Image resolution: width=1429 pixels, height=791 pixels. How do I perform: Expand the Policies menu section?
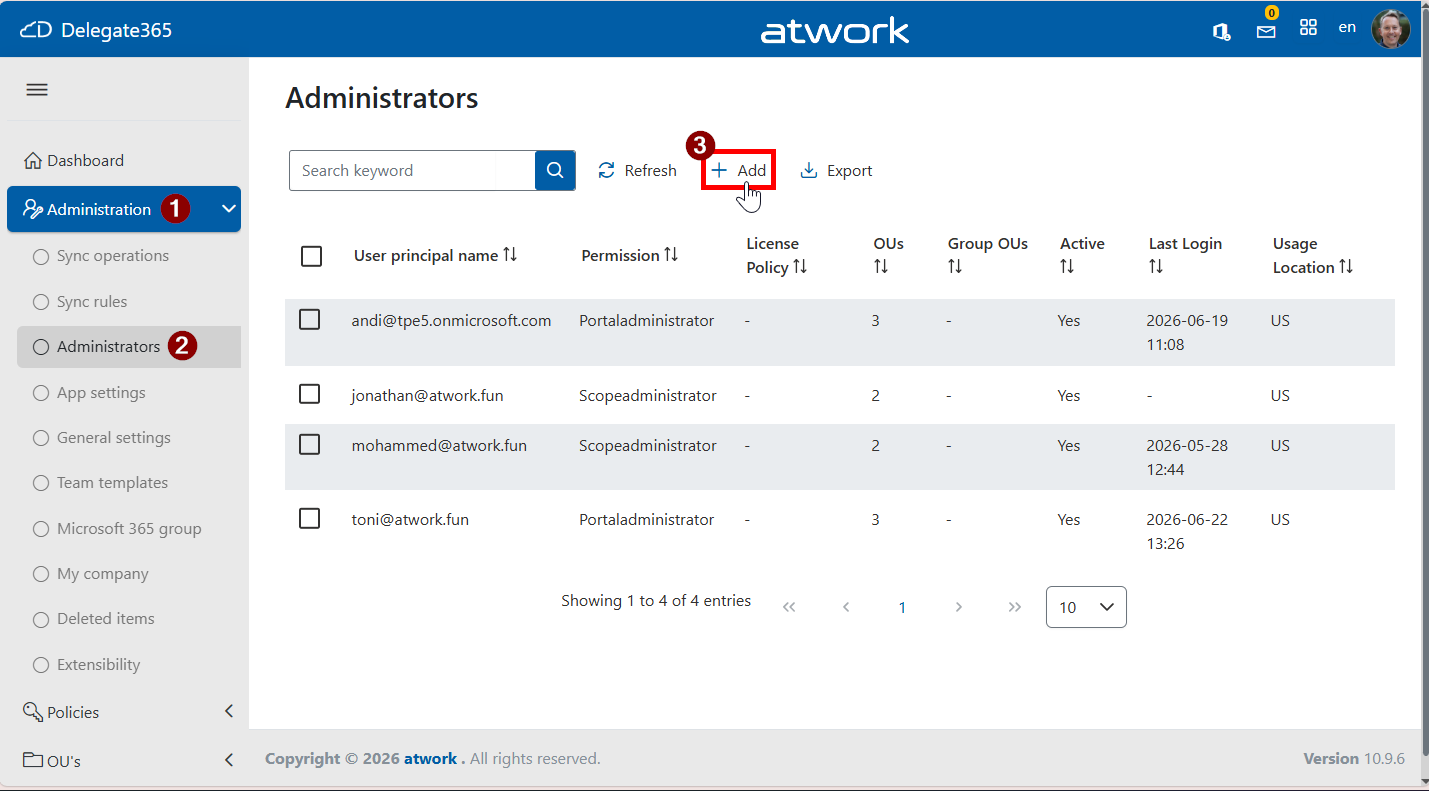pos(229,711)
